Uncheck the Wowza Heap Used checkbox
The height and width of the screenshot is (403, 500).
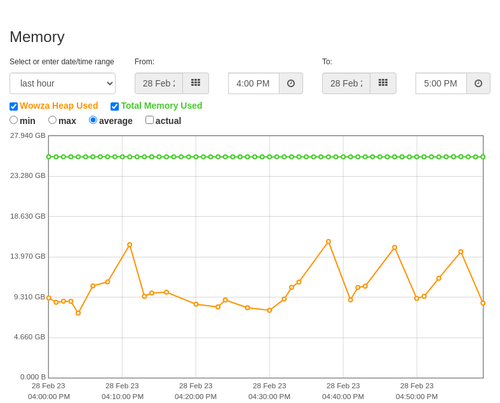click(x=14, y=106)
